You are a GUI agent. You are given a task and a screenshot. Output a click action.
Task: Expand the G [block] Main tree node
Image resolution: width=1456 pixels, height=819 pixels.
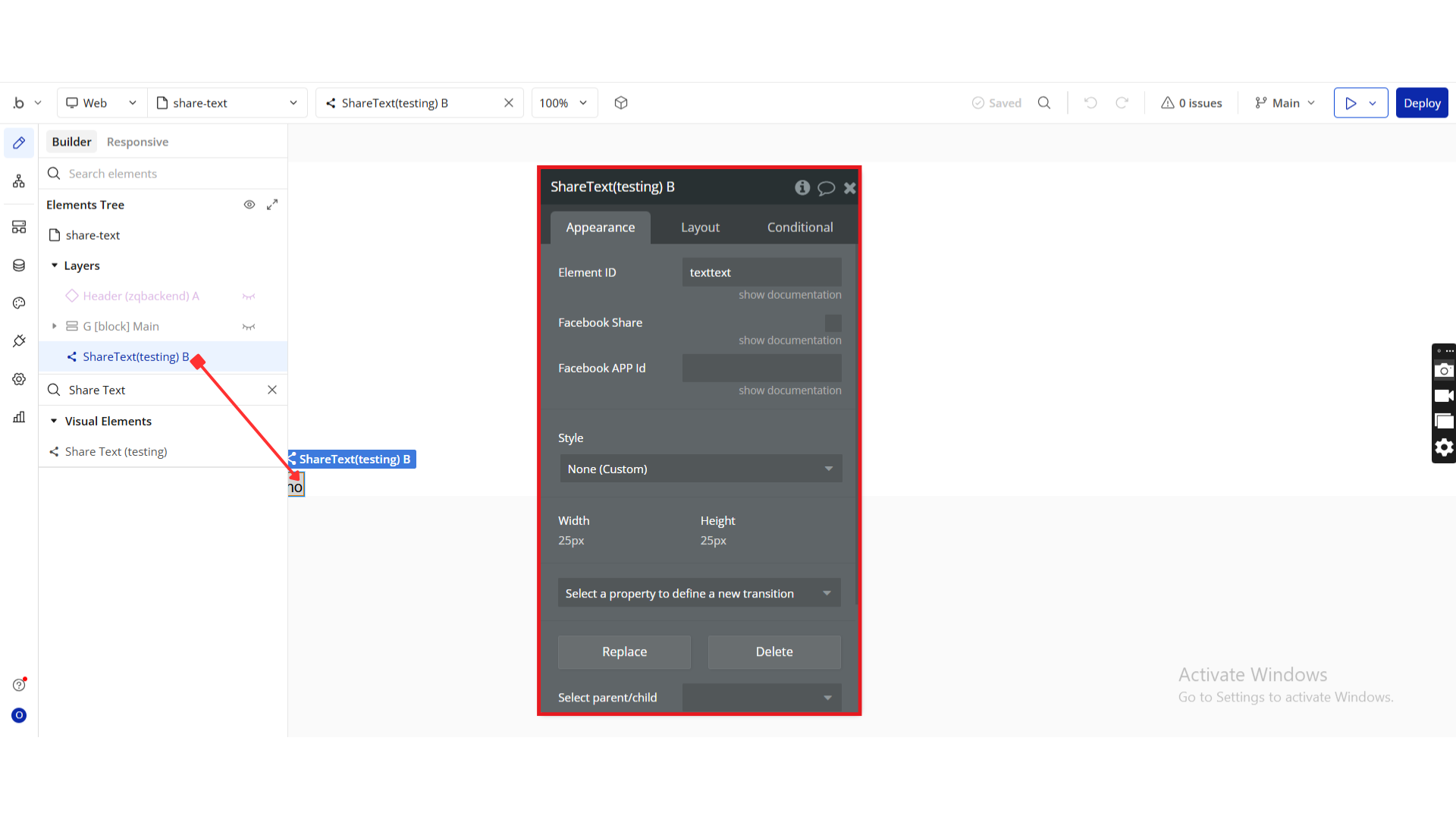pyautogui.click(x=54, y=326)
